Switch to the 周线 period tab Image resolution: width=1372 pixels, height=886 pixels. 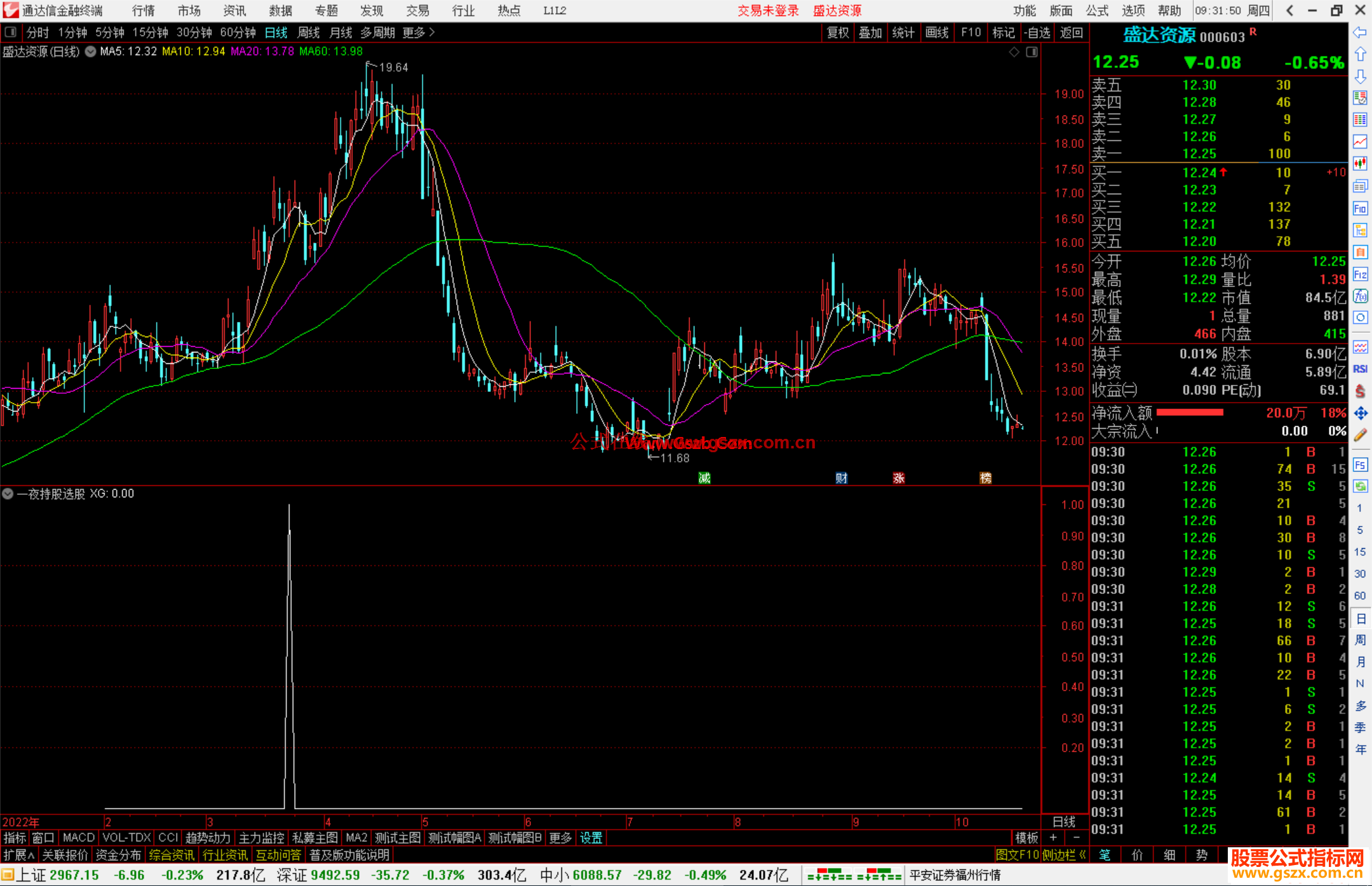(x=309, y=32)
